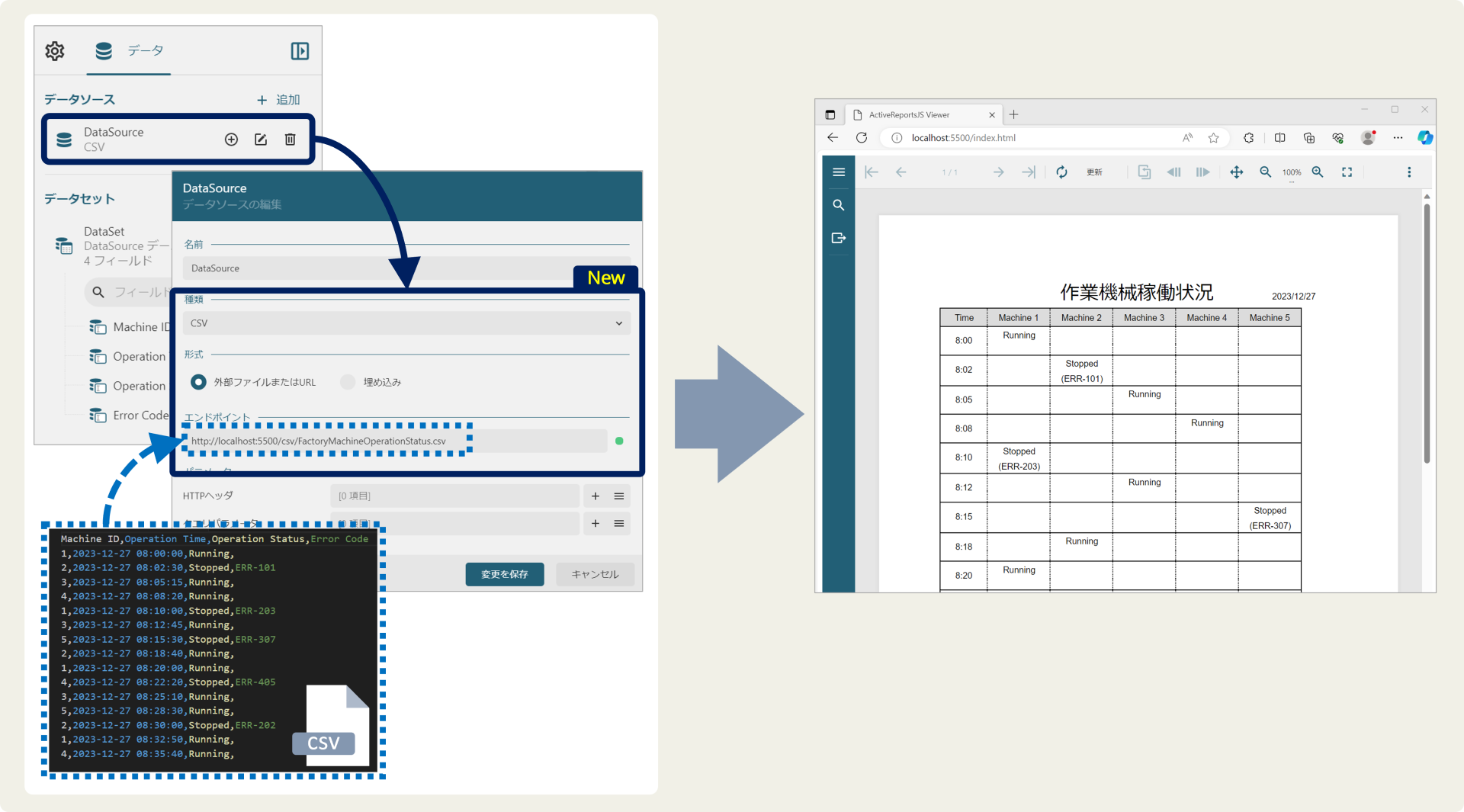This screenshot has width=1464, height=812.
Task: Click the endpoint URL field
Action: [395, 441]
